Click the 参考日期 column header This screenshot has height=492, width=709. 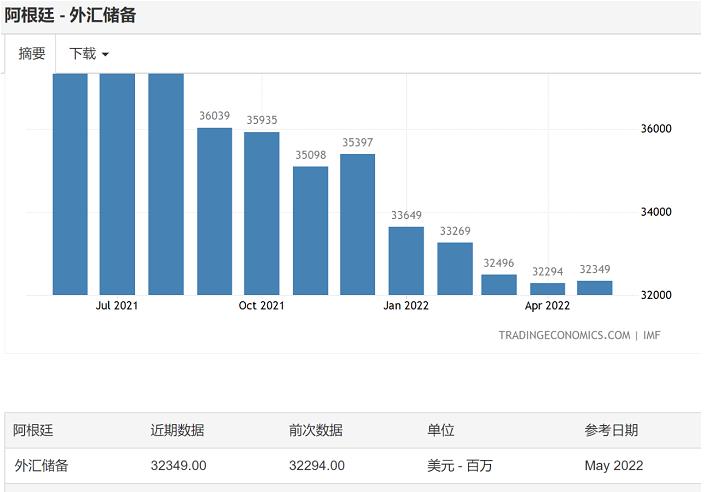coord(611,430)
